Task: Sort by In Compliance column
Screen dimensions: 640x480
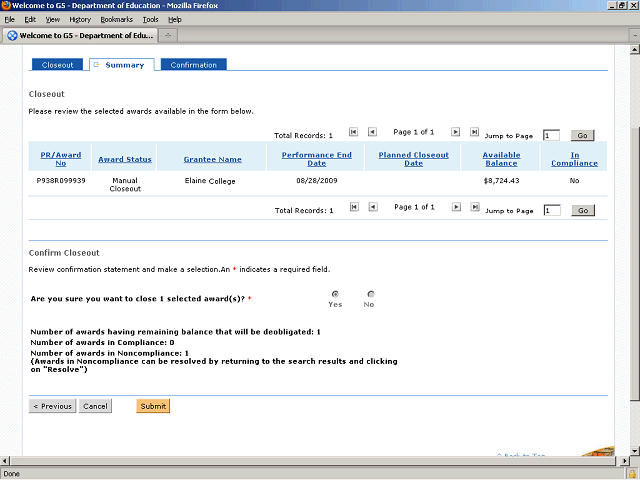Action: pyautogui.click(x=574, y=159)
